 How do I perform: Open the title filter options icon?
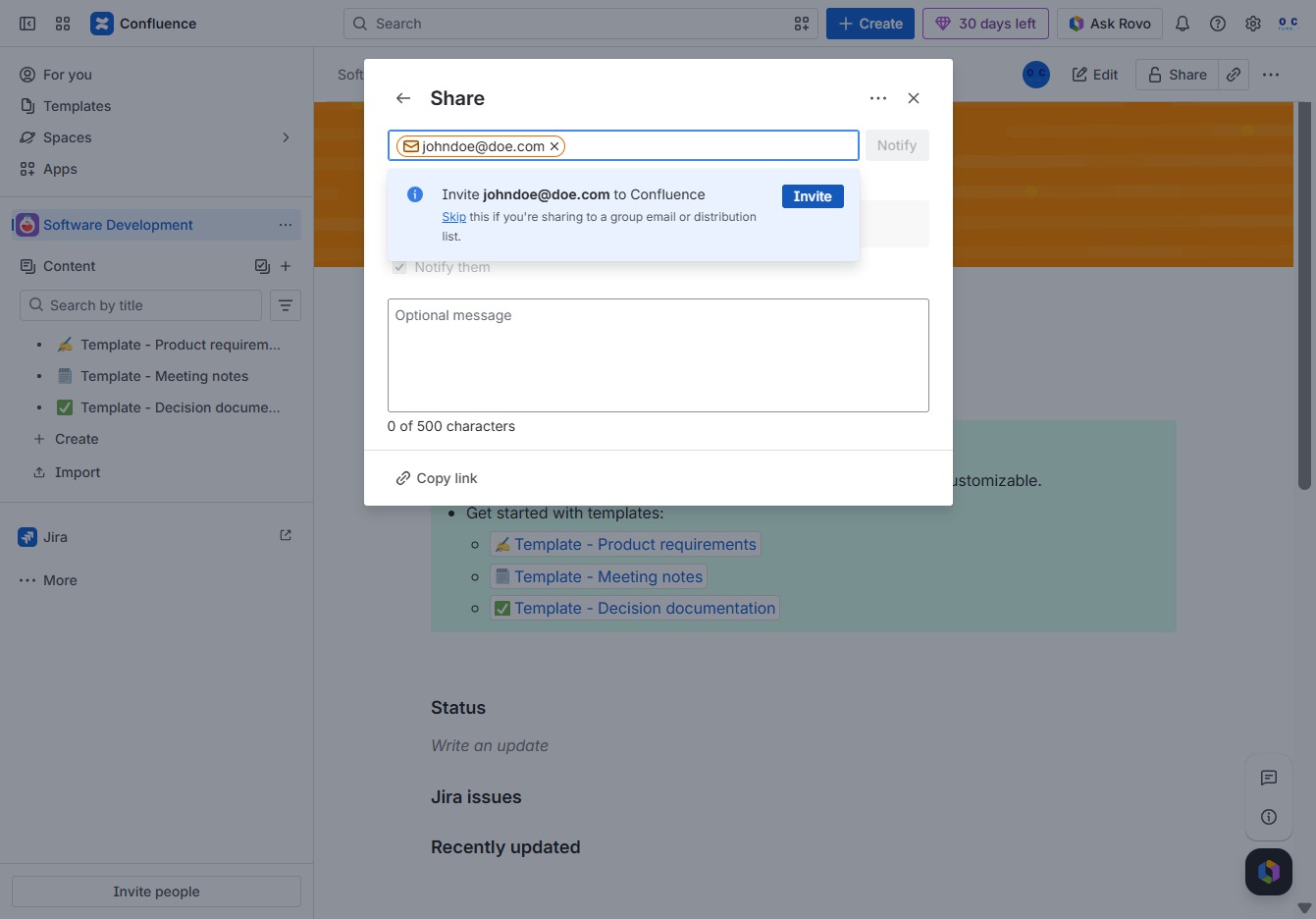[286, 305]
